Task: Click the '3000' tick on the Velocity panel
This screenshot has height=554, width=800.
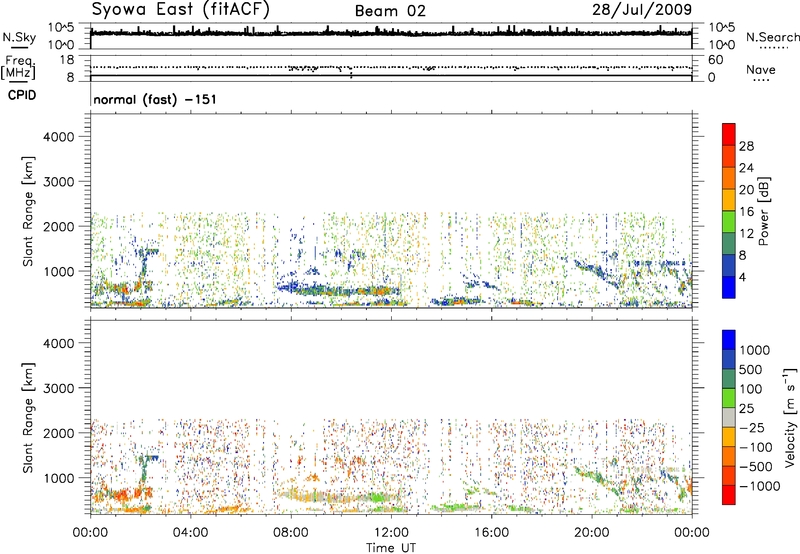Action: pyautogui.click(x=58, y=388)
